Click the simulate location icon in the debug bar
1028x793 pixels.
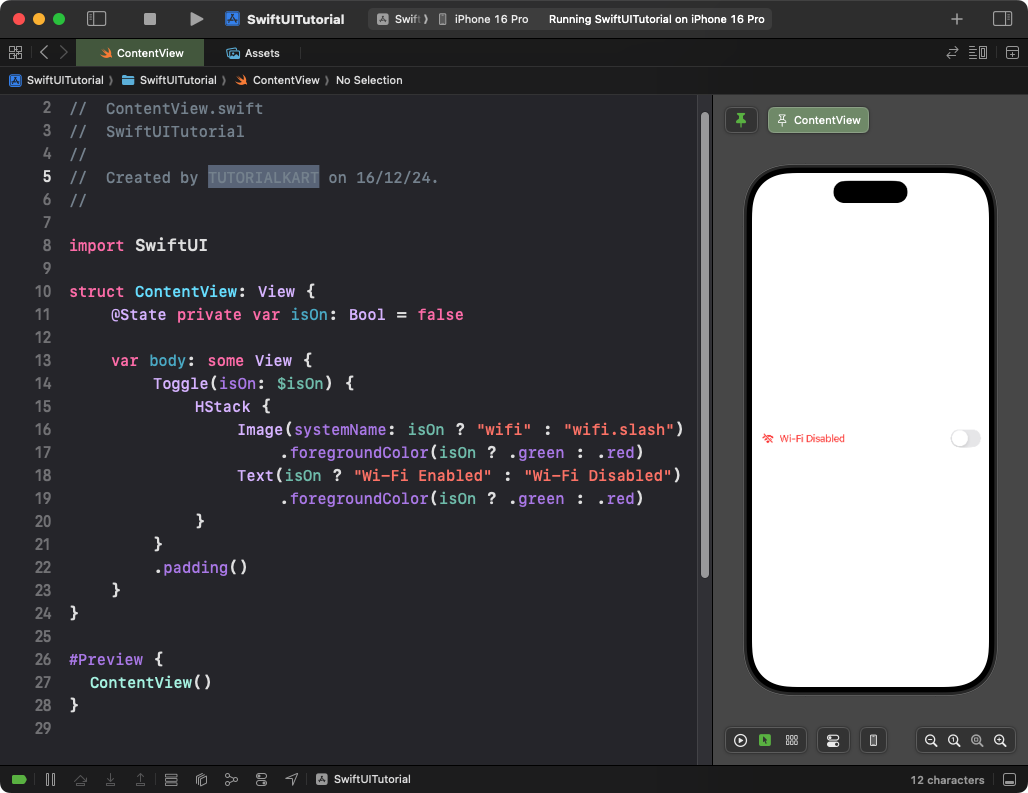(291, 779)
